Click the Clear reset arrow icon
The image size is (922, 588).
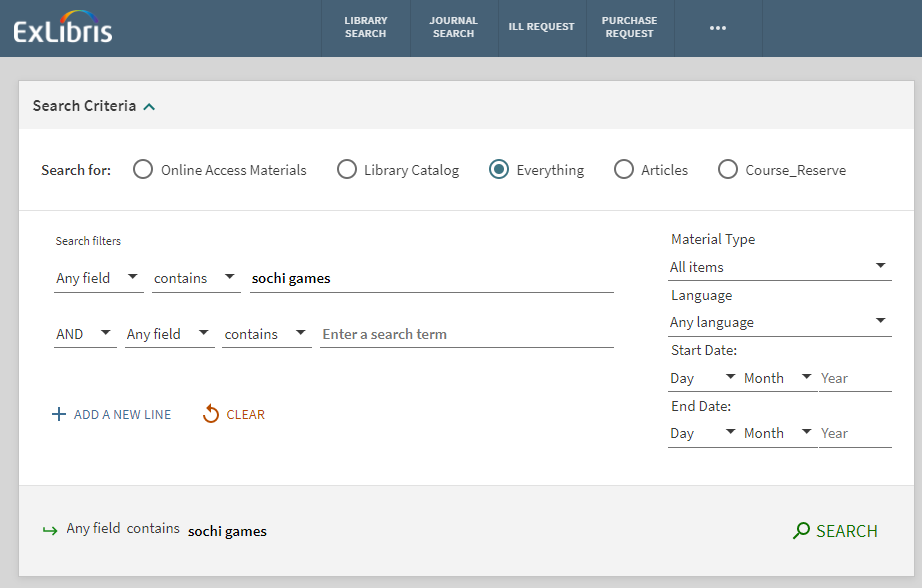tap(211, 414)
